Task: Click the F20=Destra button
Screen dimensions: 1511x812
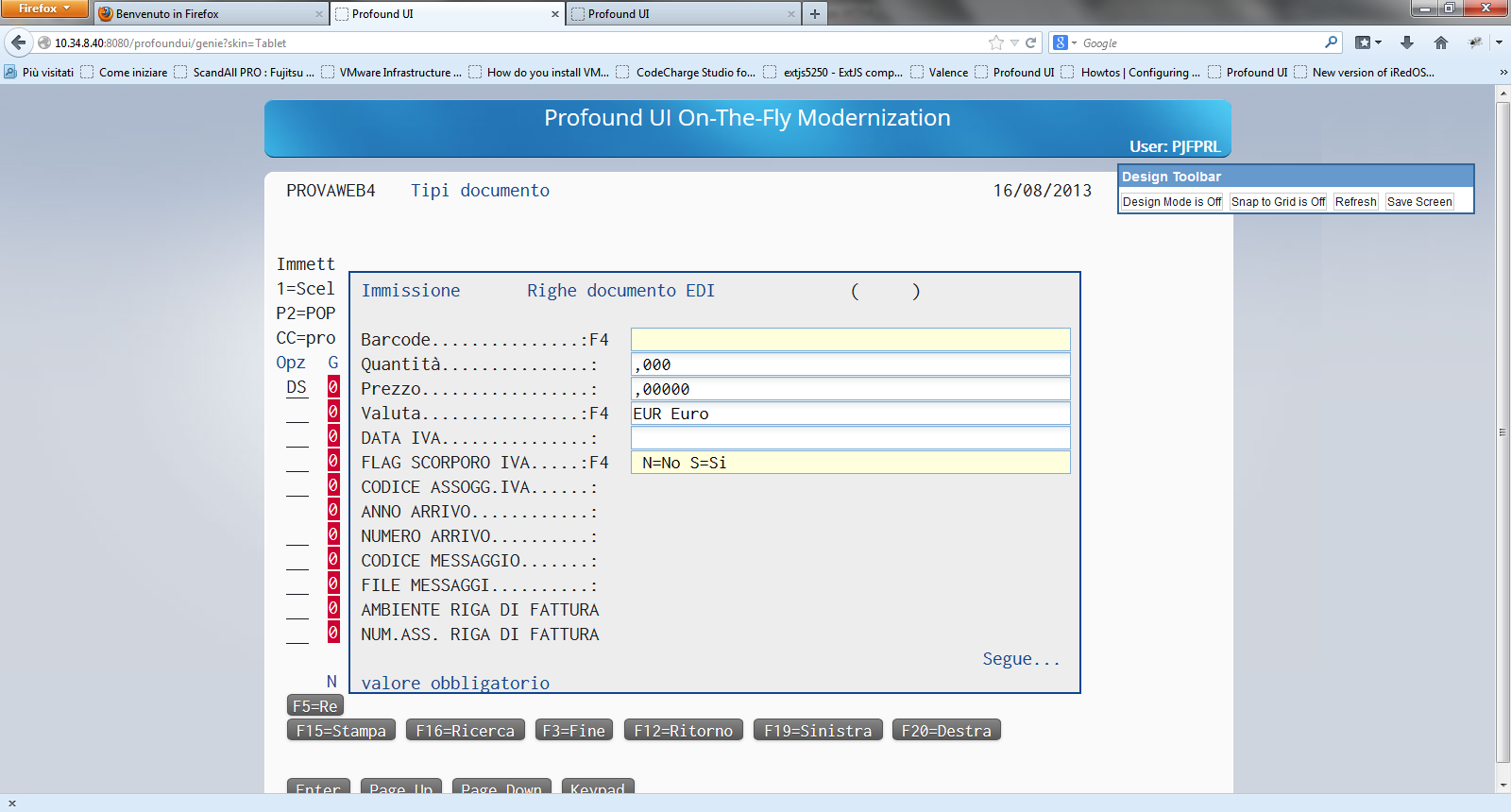Action: point(946,730)
